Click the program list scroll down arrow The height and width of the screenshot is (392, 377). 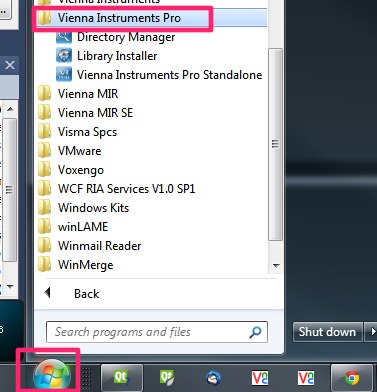276,266
